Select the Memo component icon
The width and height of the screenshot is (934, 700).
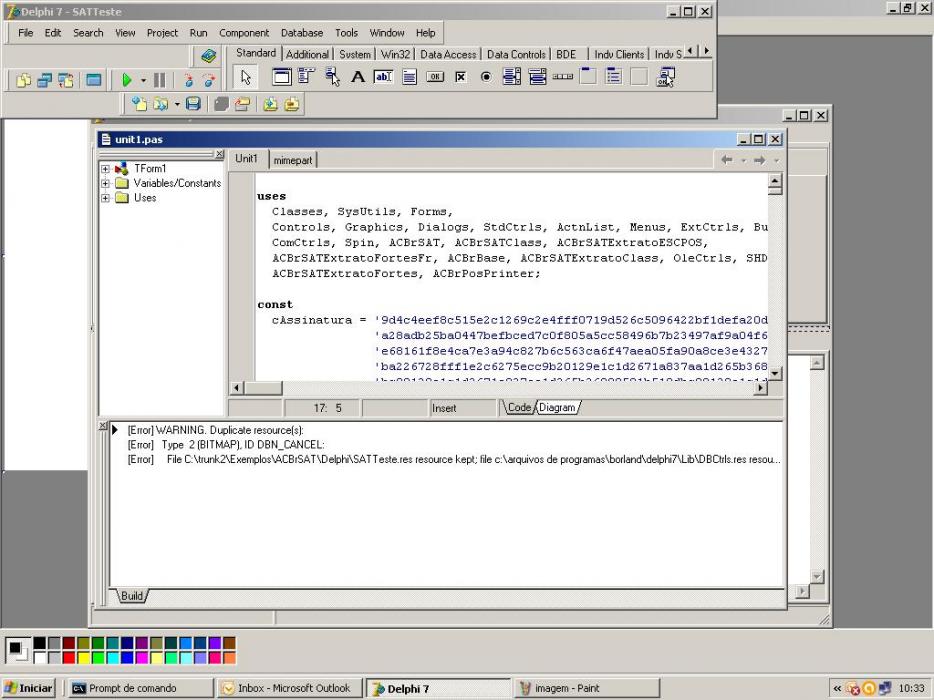click(x=409, y=76)
